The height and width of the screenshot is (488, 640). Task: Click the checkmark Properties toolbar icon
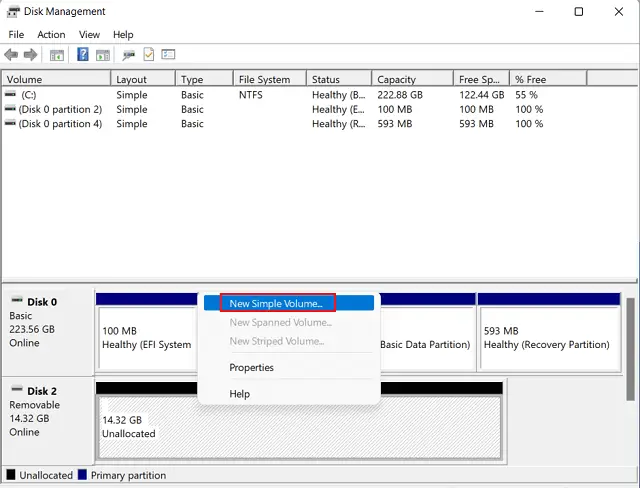point(149,54)
